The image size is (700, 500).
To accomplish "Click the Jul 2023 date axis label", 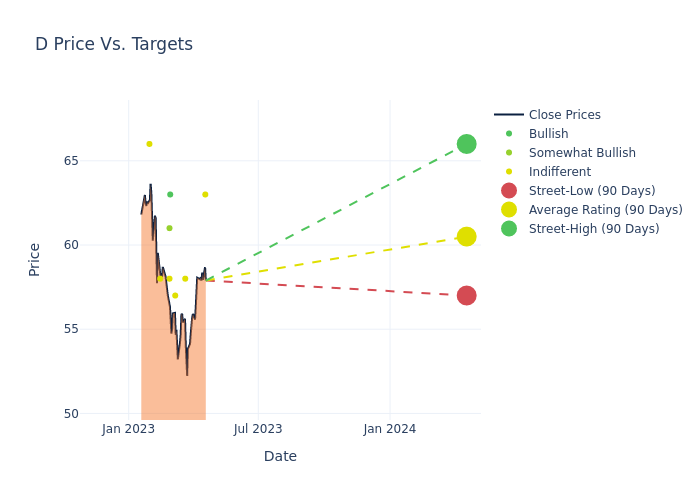I will tap(258, 430).
